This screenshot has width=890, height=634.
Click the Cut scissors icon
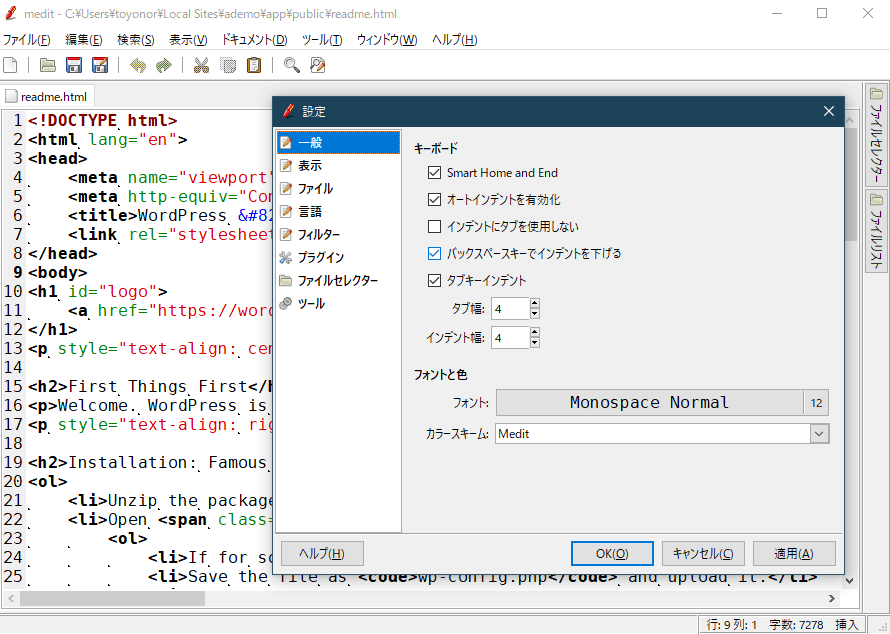click(201, 65)
